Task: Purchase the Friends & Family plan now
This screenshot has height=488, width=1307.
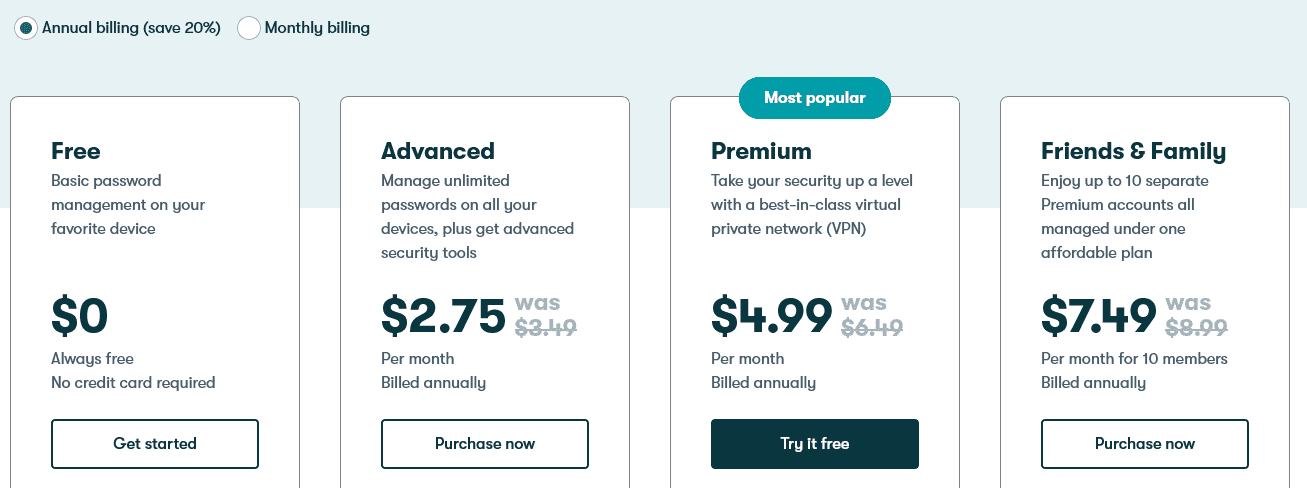Action: coord(1145,444)
